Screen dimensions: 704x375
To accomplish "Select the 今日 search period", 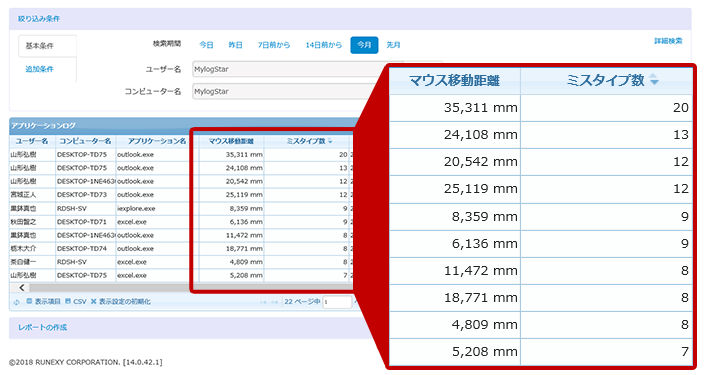I will click(206, 45).
